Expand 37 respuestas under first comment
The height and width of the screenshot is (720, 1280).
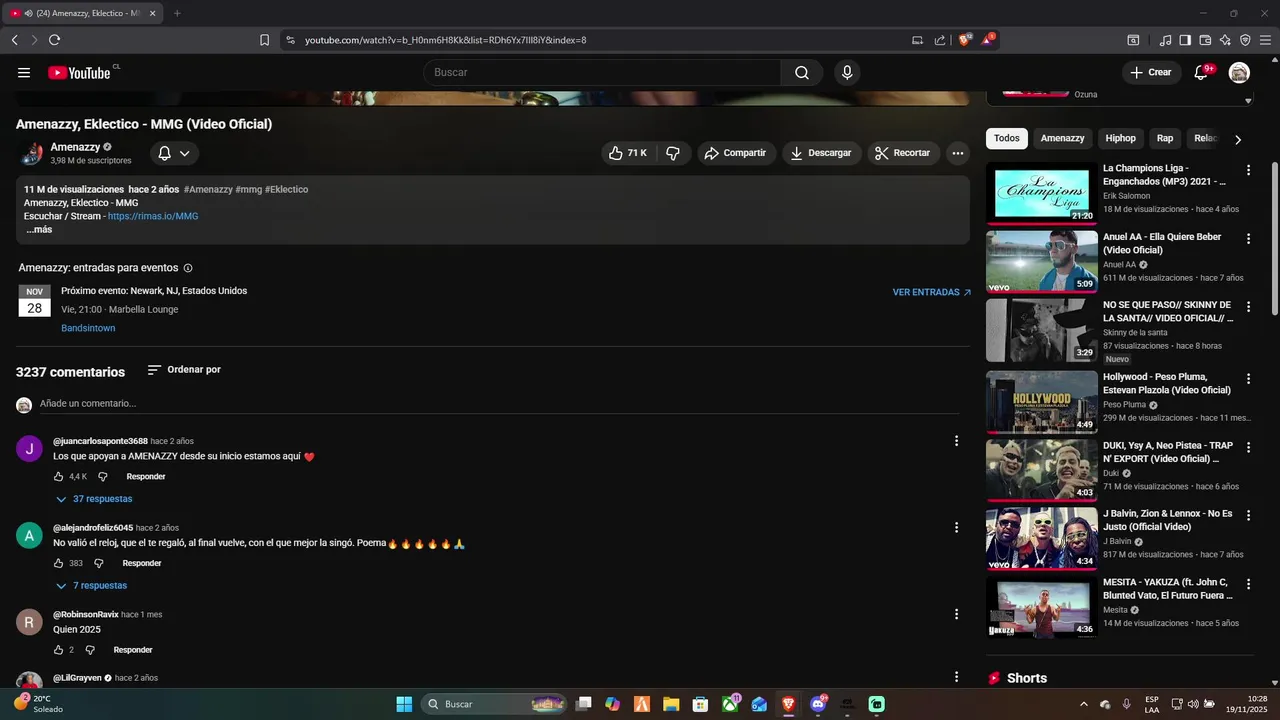(94, 499)
